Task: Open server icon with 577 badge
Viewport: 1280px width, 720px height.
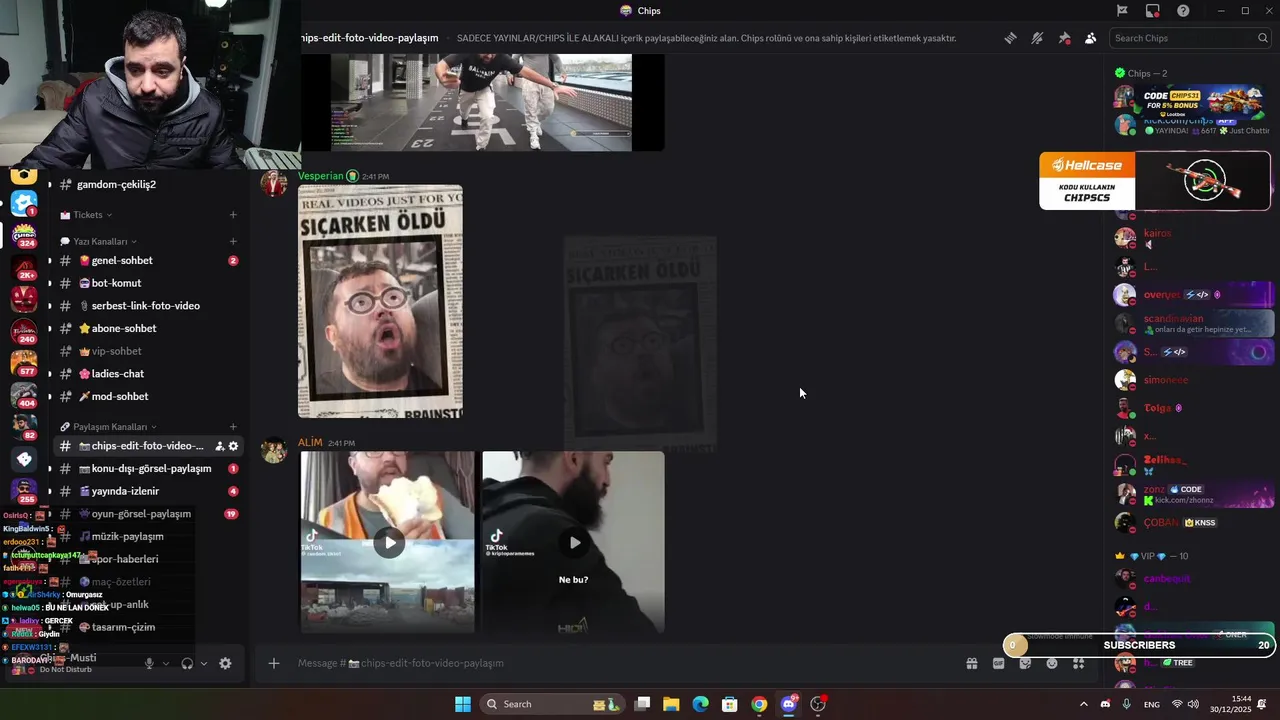Action: [x=24, y=362]
